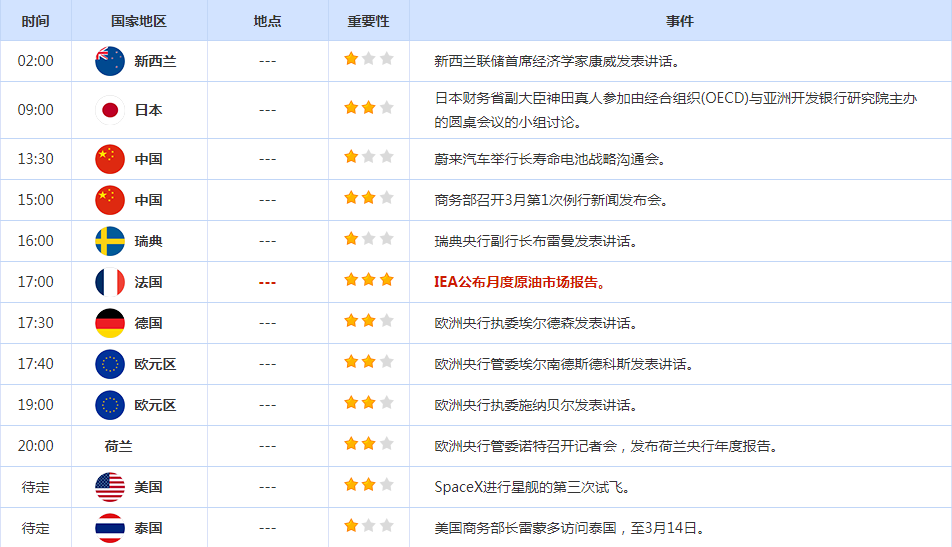Click the 美国 country name
This screenshot has height=547, width=952.
[x=148, y=487]
